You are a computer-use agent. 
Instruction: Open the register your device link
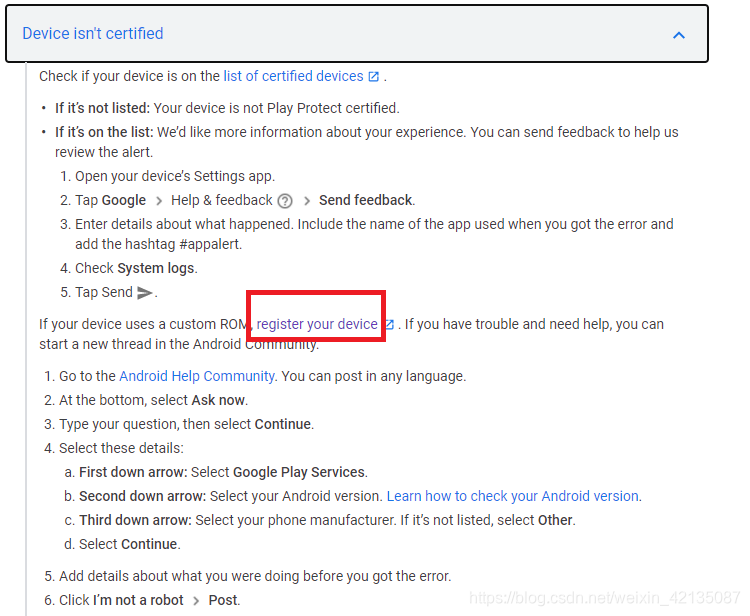(x=317, y=324)
